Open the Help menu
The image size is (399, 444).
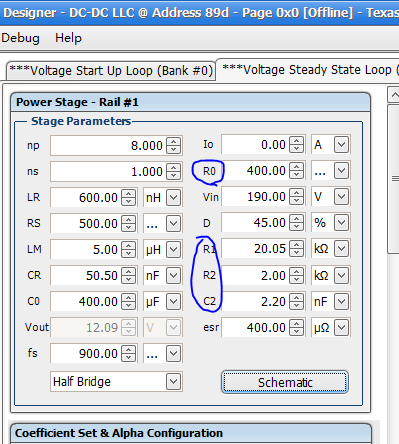point(68,38)
